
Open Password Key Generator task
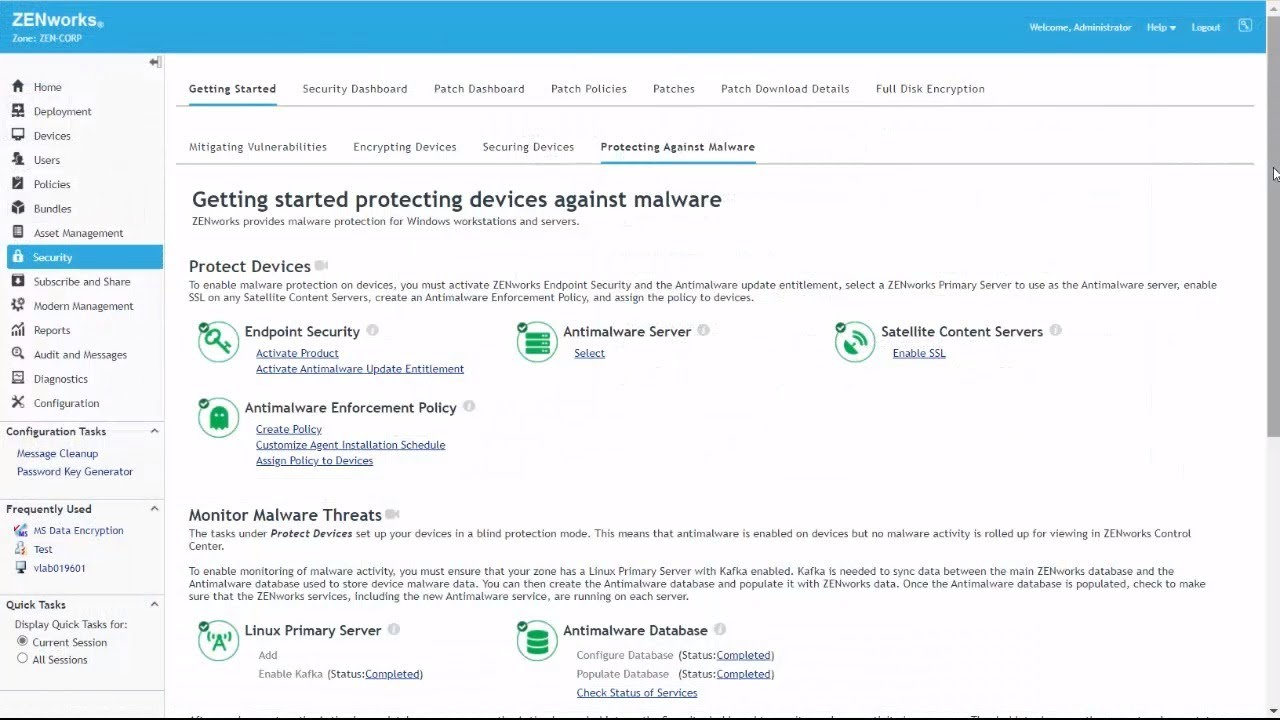(75, 471)
